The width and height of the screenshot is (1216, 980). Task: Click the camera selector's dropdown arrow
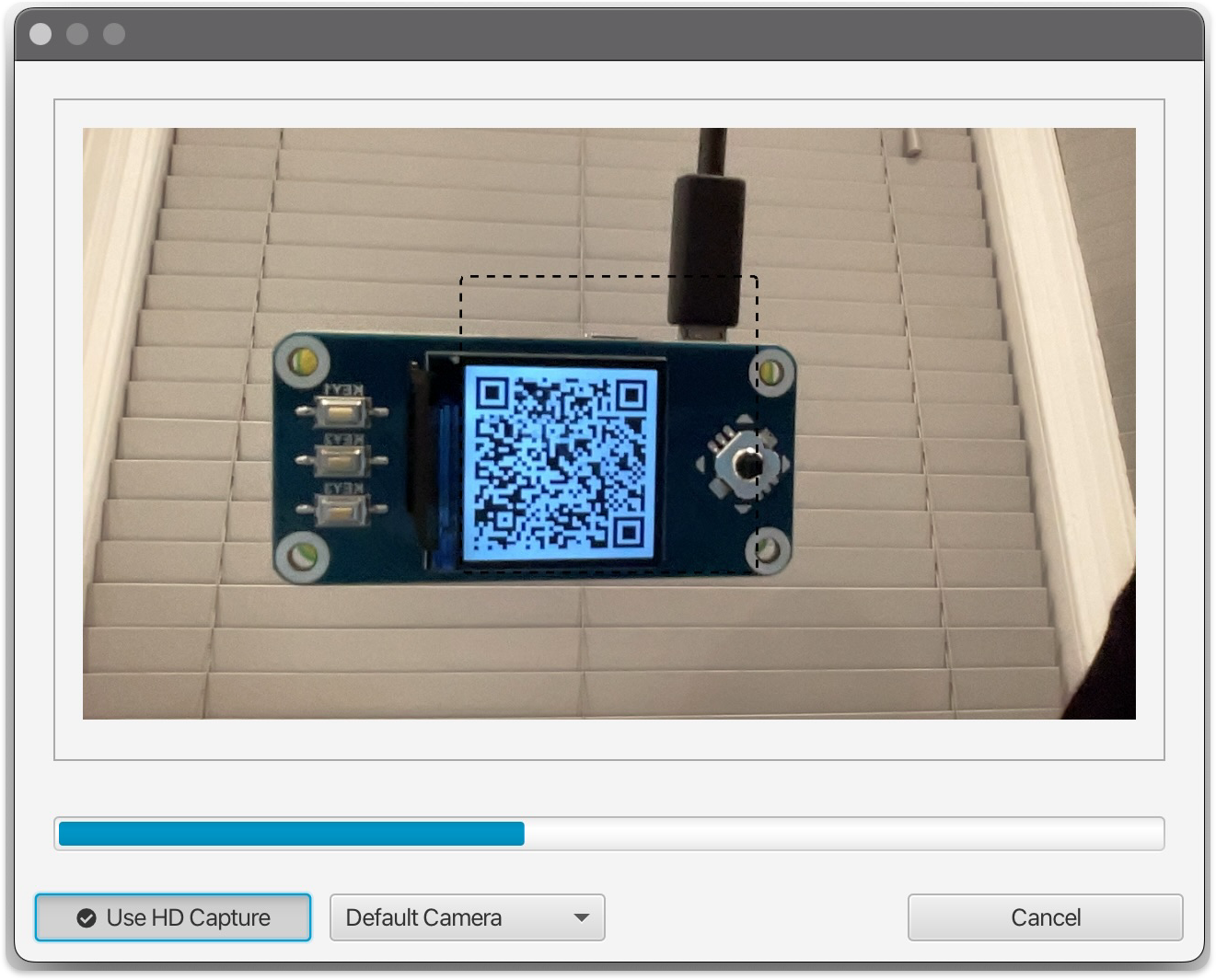581,917
